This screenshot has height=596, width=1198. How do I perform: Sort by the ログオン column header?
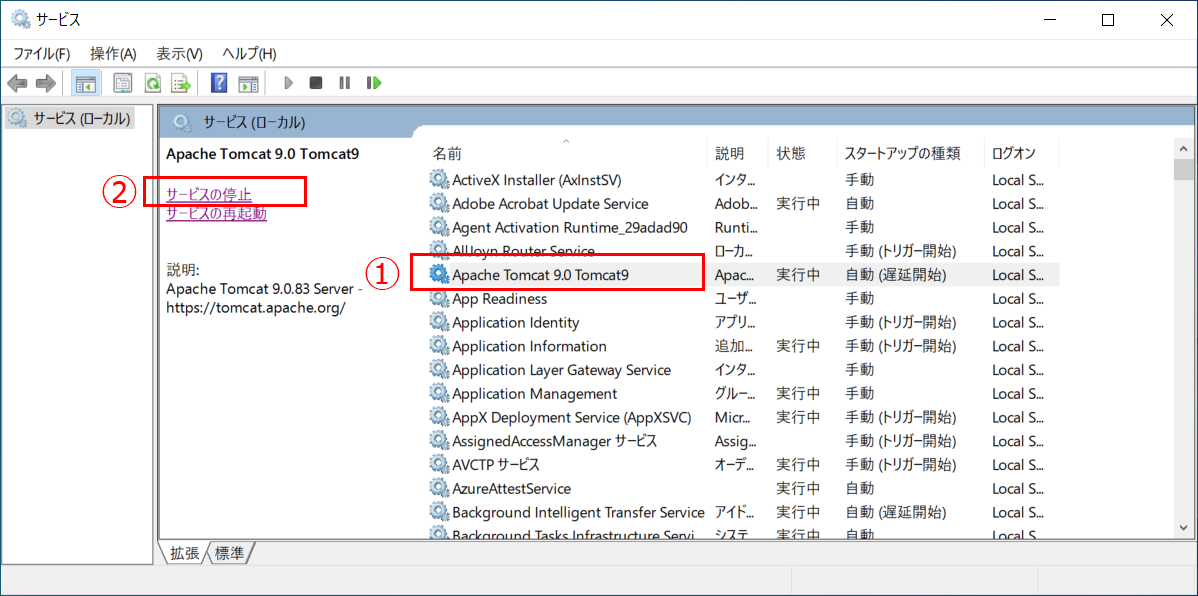pos(1022,153)
